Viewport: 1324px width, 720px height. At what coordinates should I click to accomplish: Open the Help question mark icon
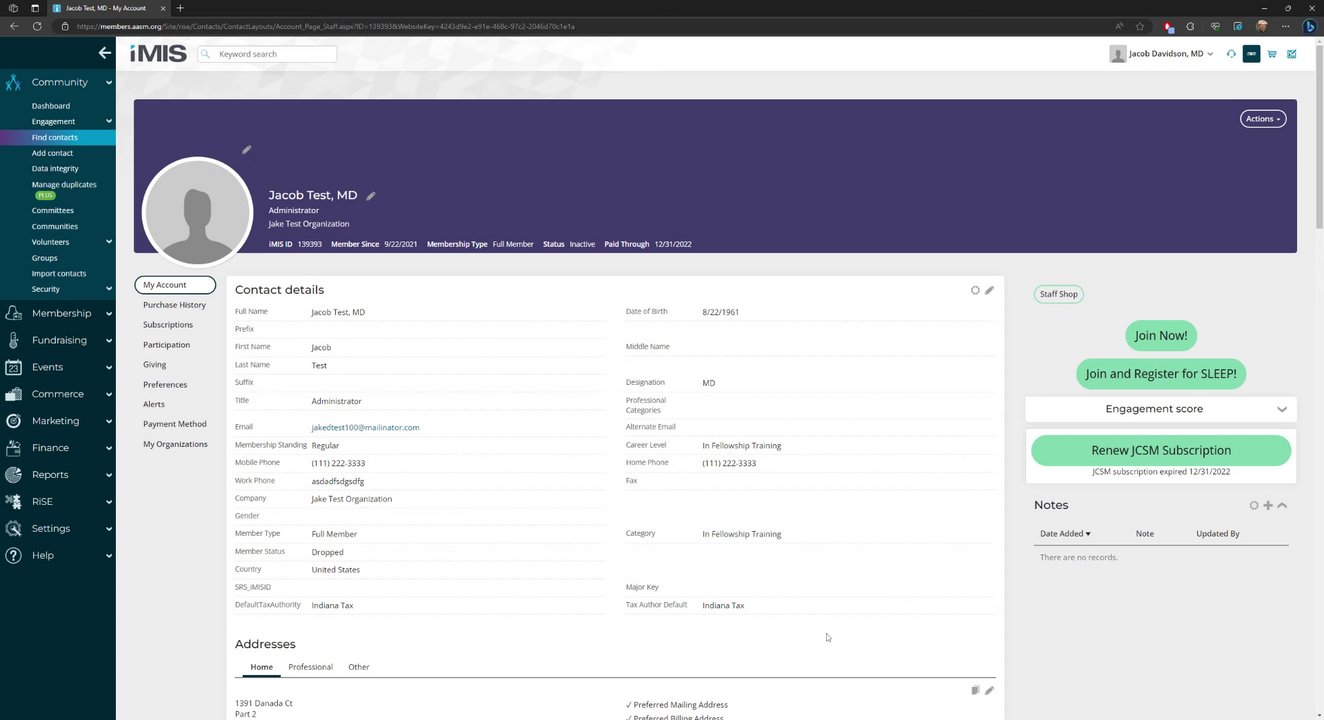(x=13, y=555)
